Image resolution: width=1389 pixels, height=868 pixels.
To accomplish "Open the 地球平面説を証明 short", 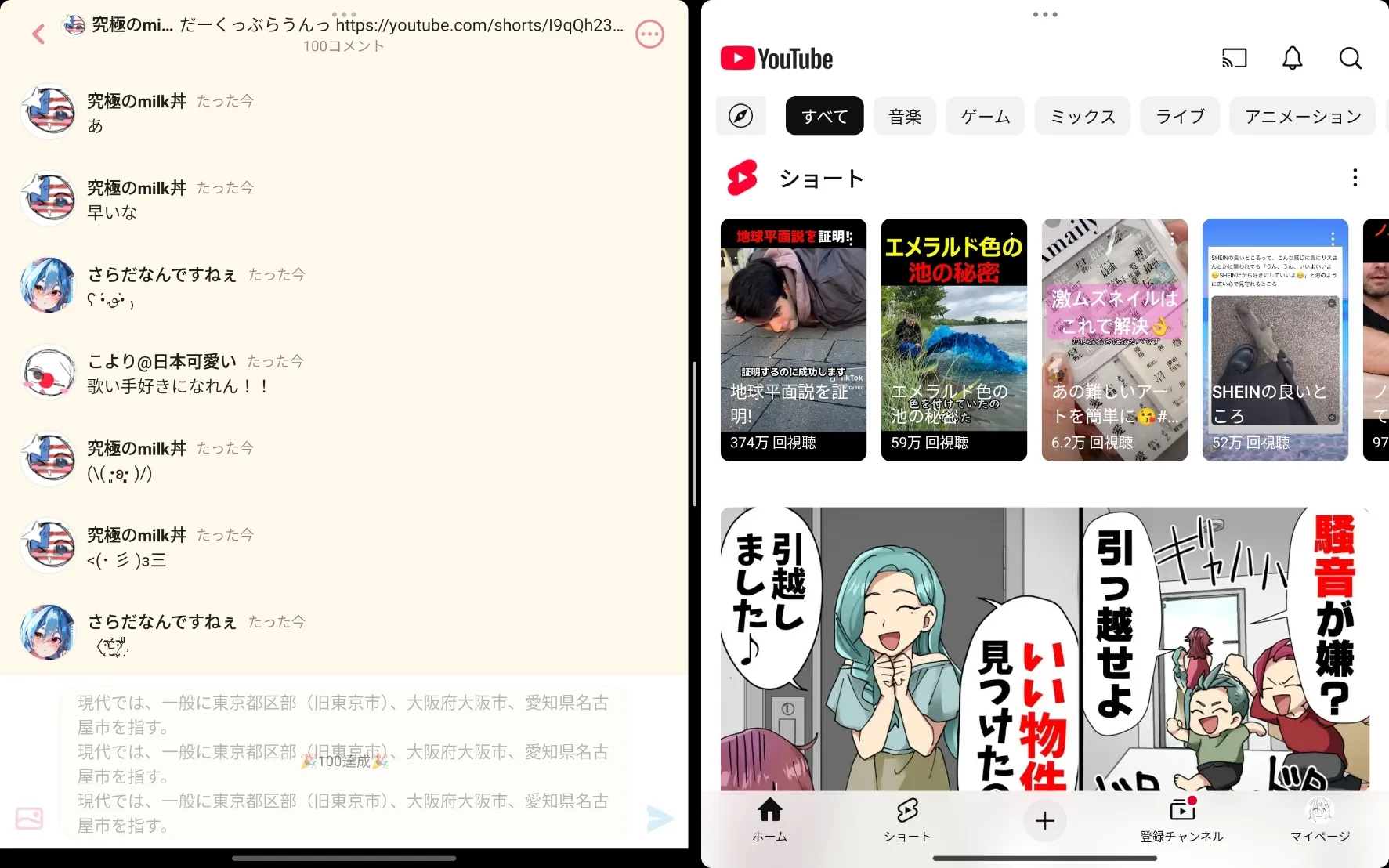I will coord(794,340).
